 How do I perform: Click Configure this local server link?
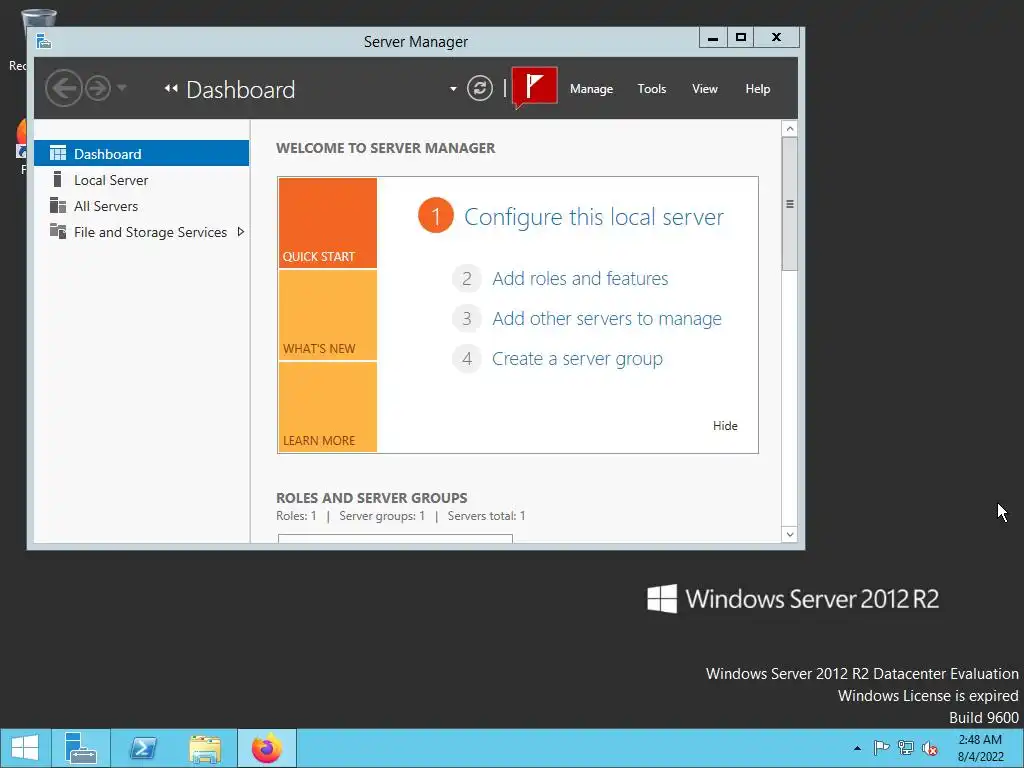pyautogui.click(x=594, y=217)
